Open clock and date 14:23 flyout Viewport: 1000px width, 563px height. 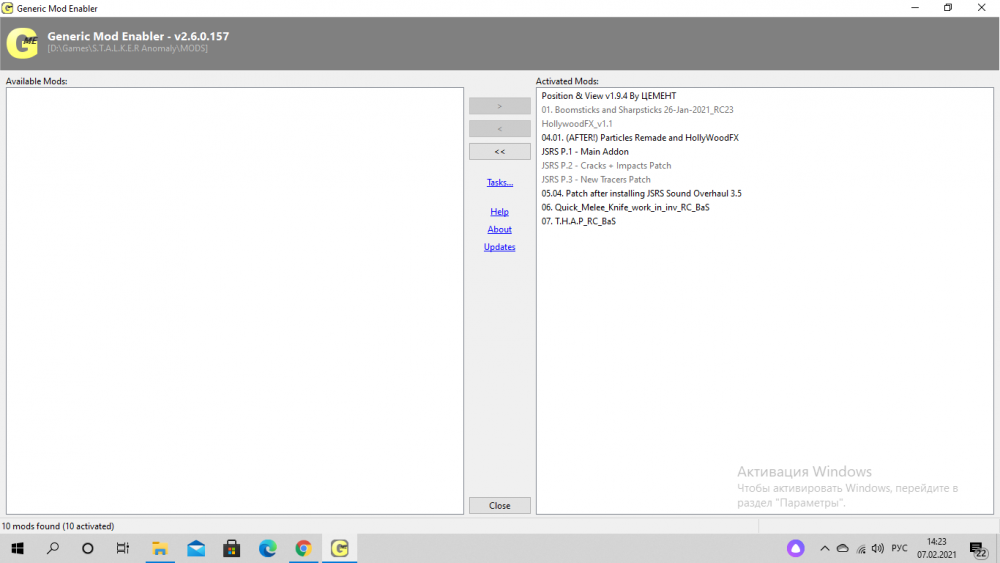point(936,548)
